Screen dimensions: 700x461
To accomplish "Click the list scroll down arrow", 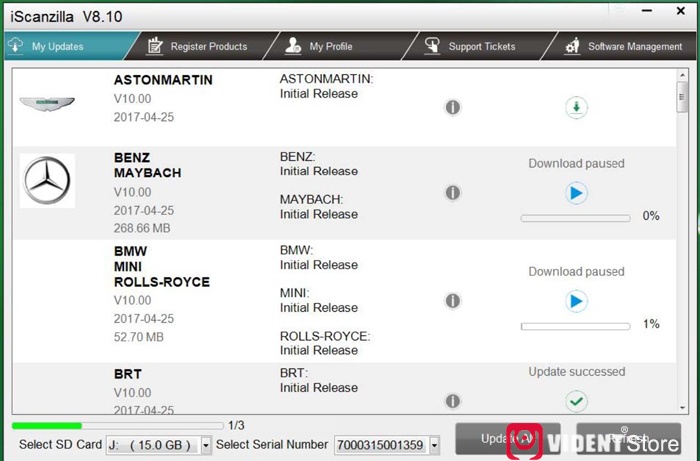I will tap(682, 408).
